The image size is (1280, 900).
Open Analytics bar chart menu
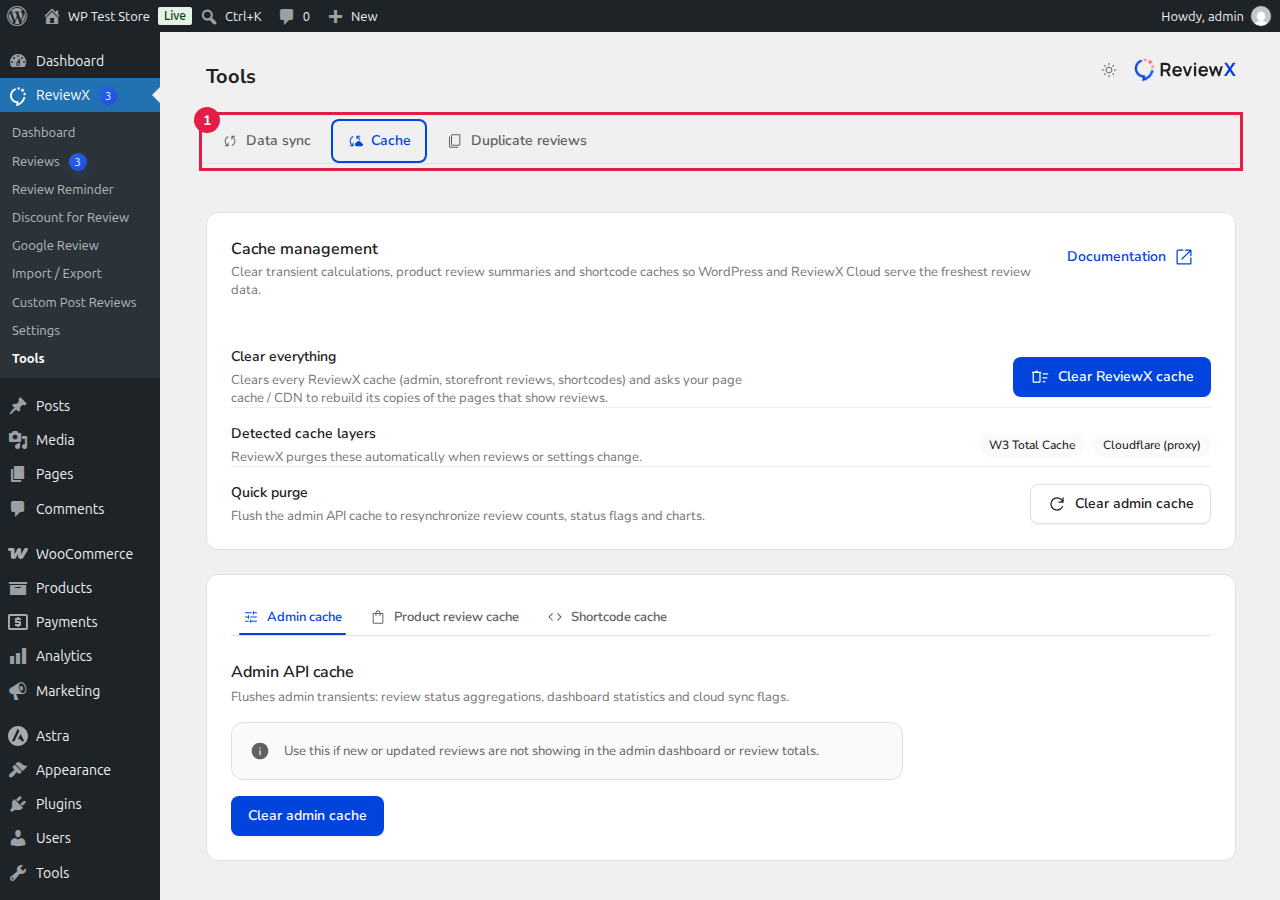click(x=18, y=656)
